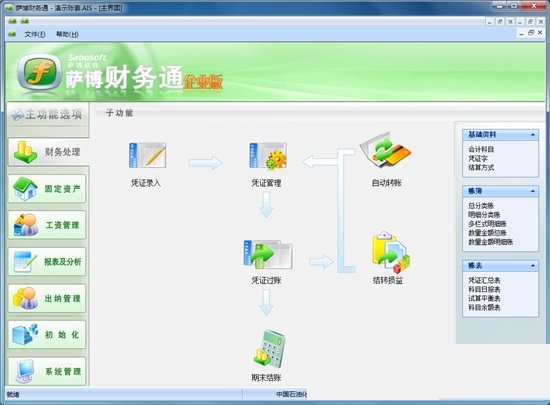The image size is (550, 405).
Task: Click the 子功能 header label
Action: (x=119, y=113)
